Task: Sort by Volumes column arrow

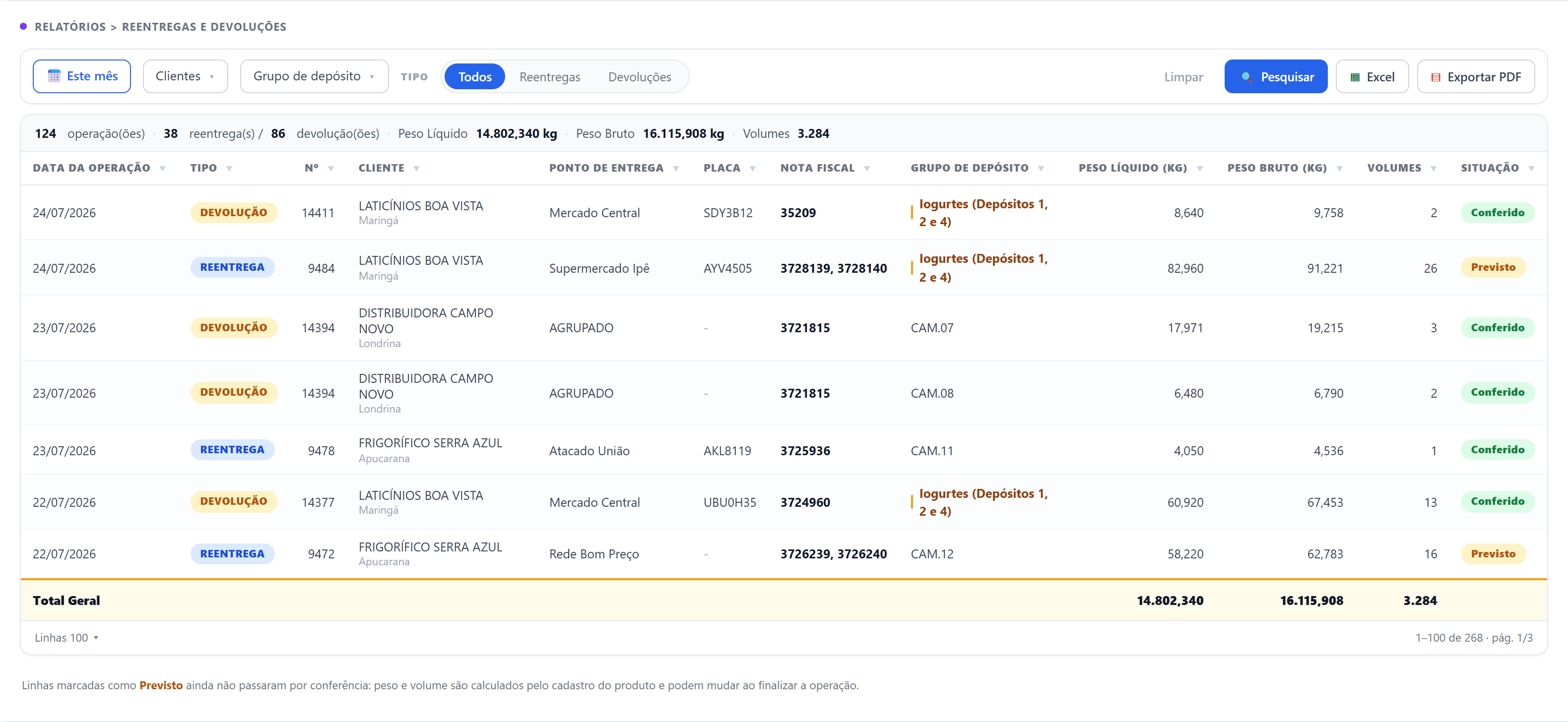Action: [x=1434, y=169]
